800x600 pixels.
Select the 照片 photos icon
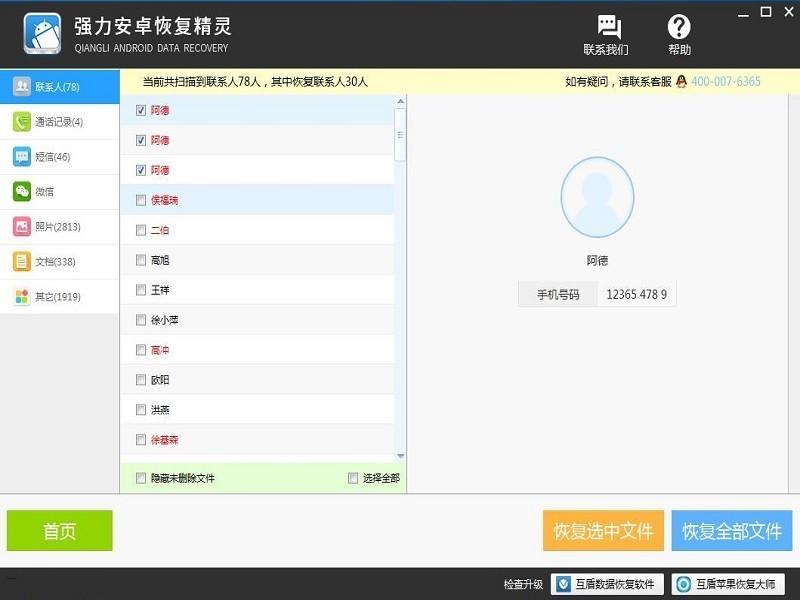(21, 227)
